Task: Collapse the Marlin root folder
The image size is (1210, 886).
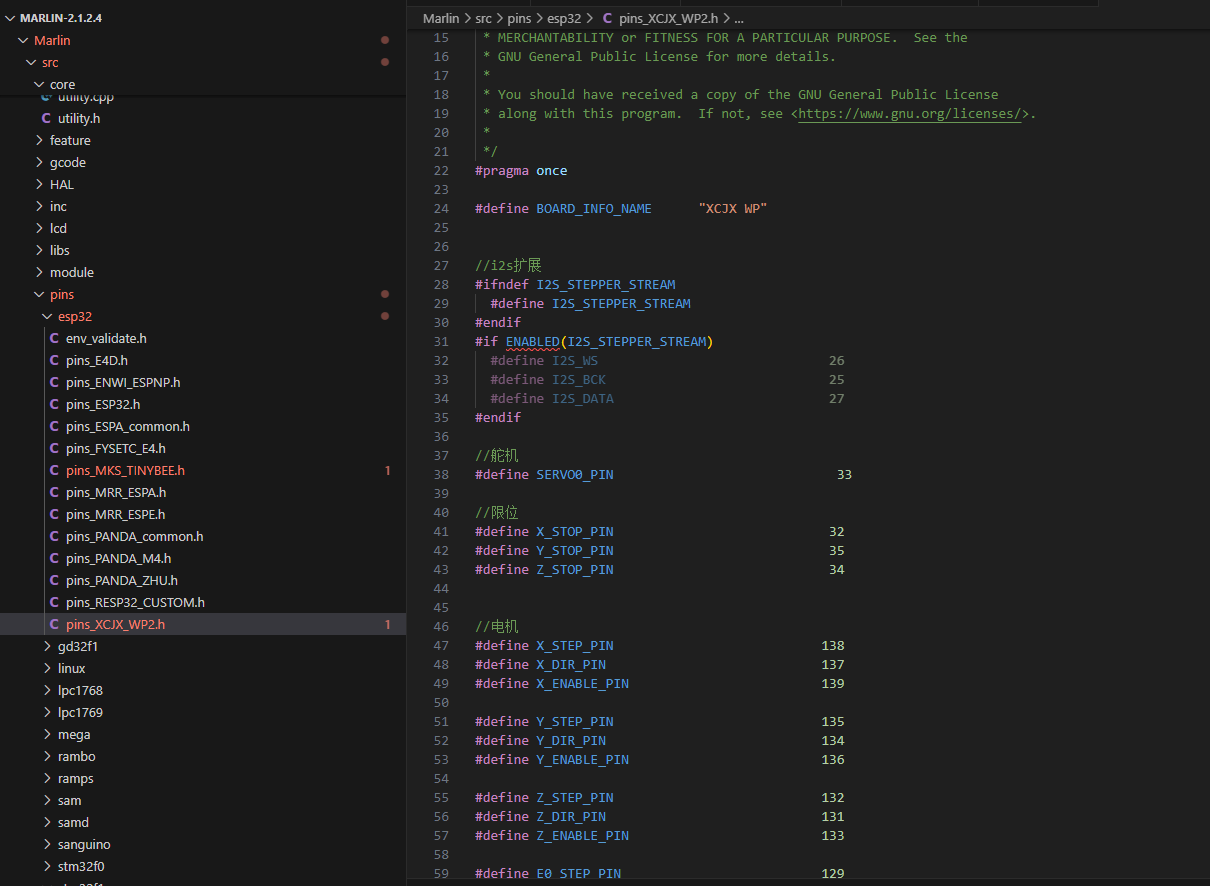Action: coord(24,40)
